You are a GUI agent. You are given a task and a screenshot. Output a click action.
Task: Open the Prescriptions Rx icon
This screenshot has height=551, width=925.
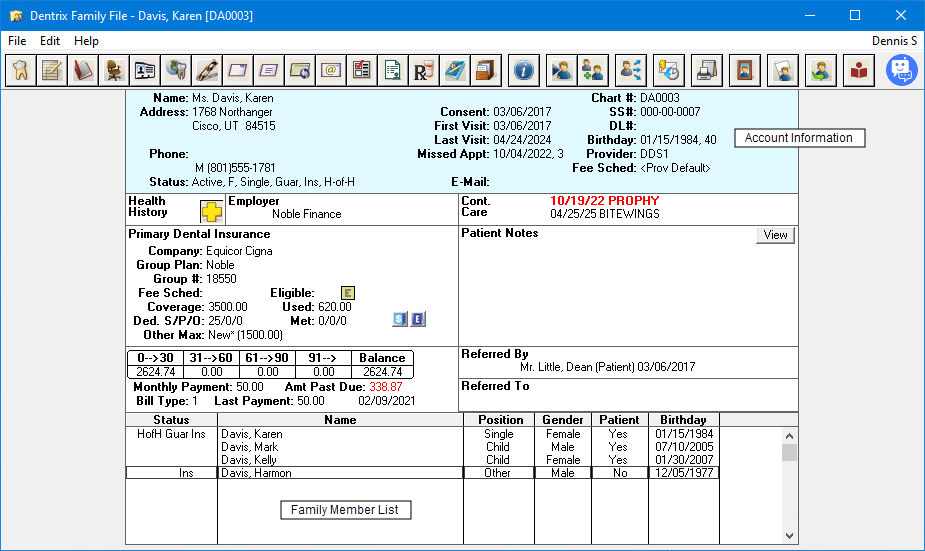[x=423, y=70]
